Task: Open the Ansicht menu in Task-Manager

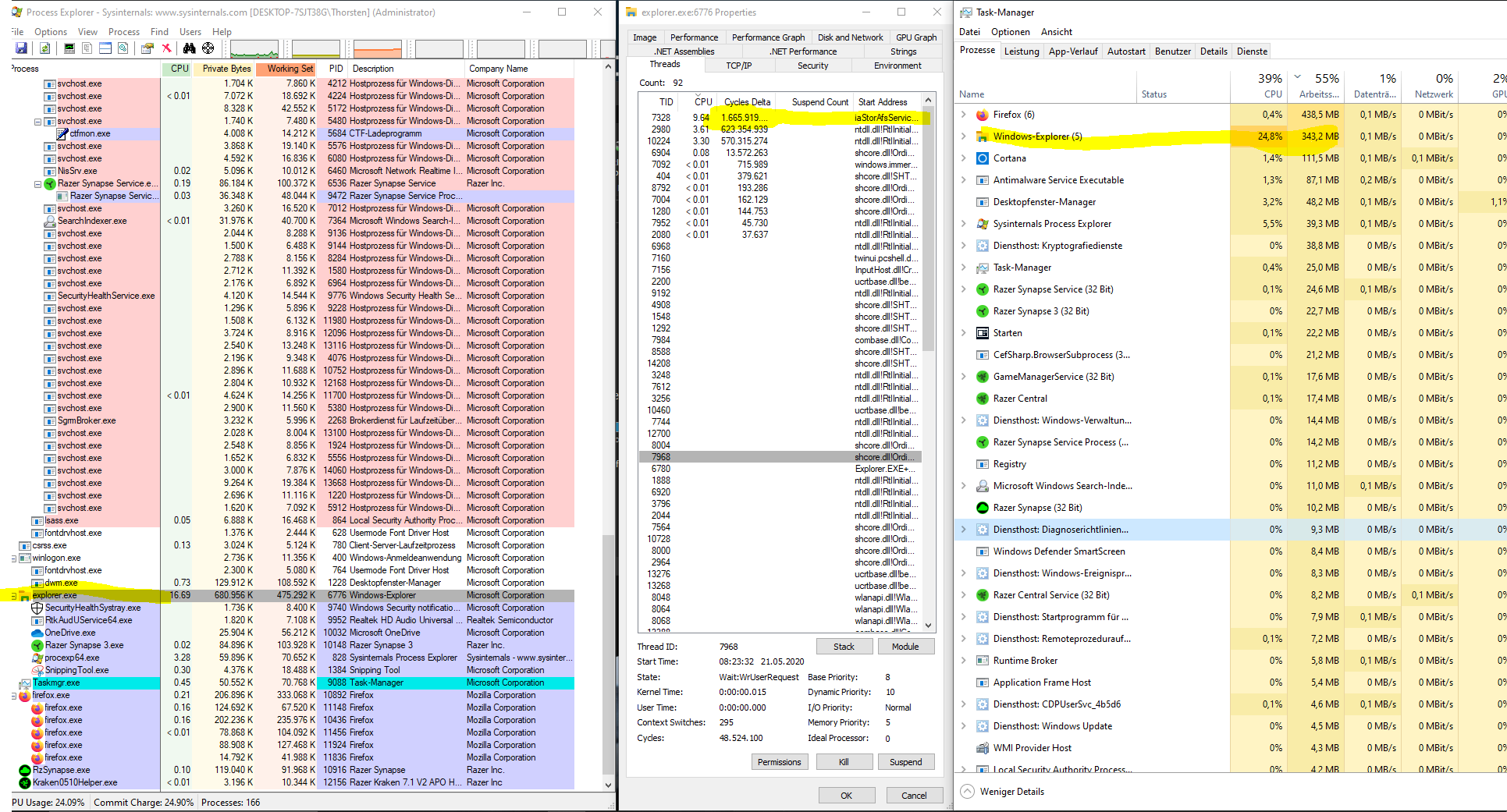Action: (x=1057, y=32)
